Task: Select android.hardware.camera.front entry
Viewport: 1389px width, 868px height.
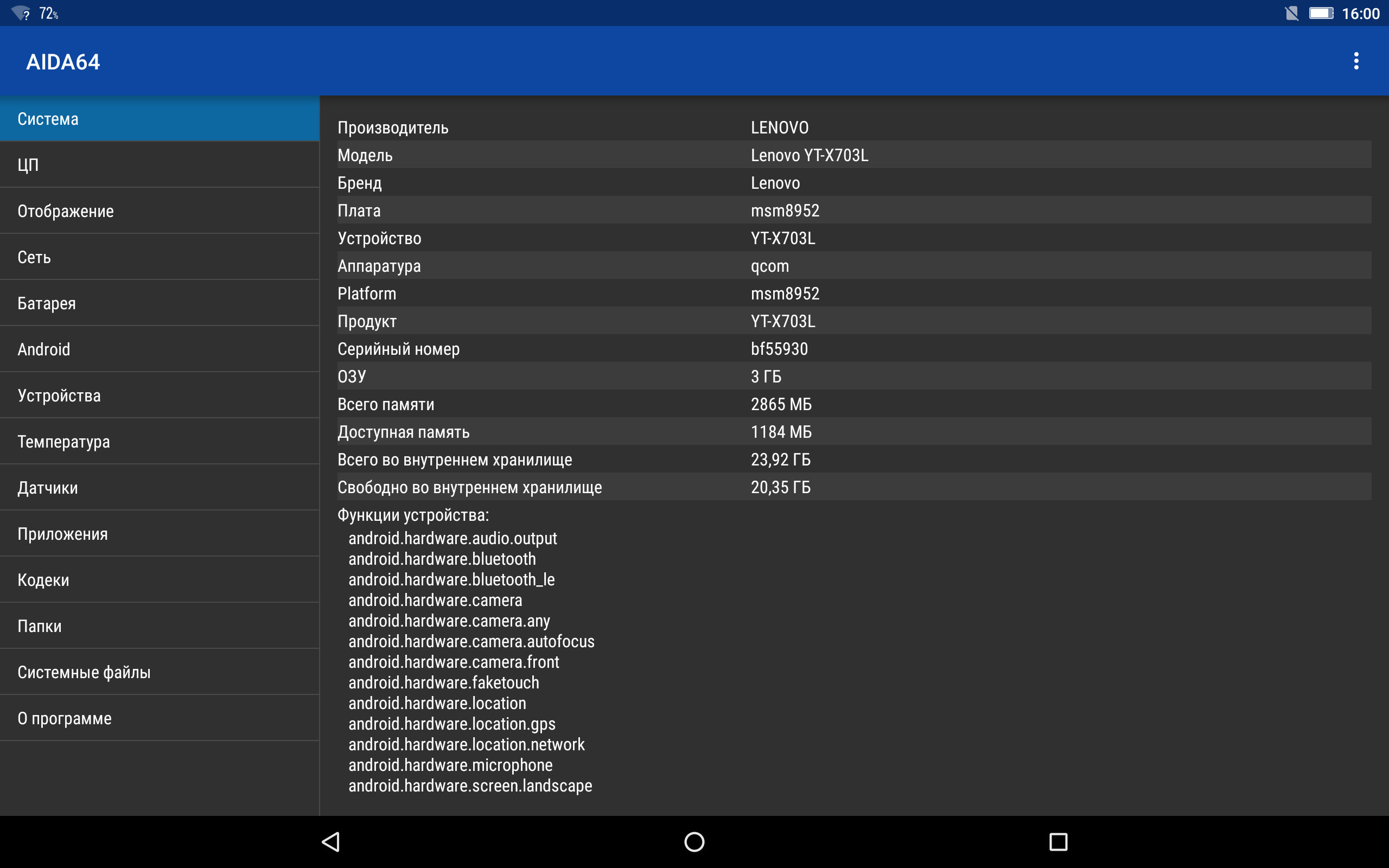Action: (454, 662)
